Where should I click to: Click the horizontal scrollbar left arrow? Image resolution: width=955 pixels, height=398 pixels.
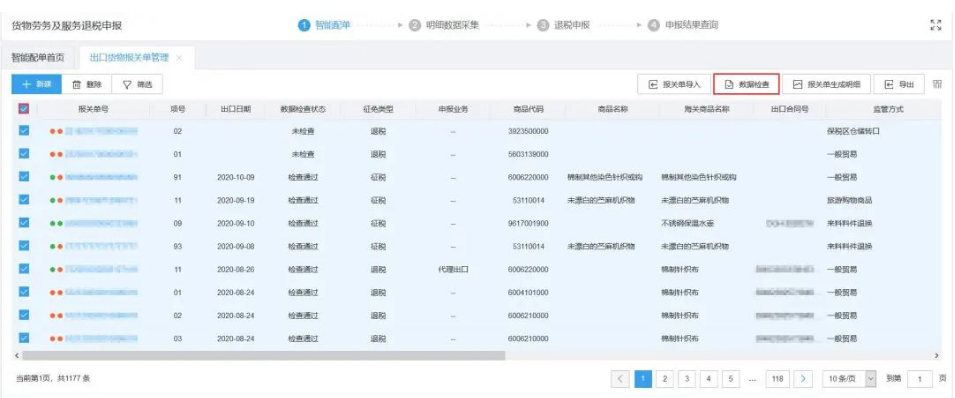[16, 355]
